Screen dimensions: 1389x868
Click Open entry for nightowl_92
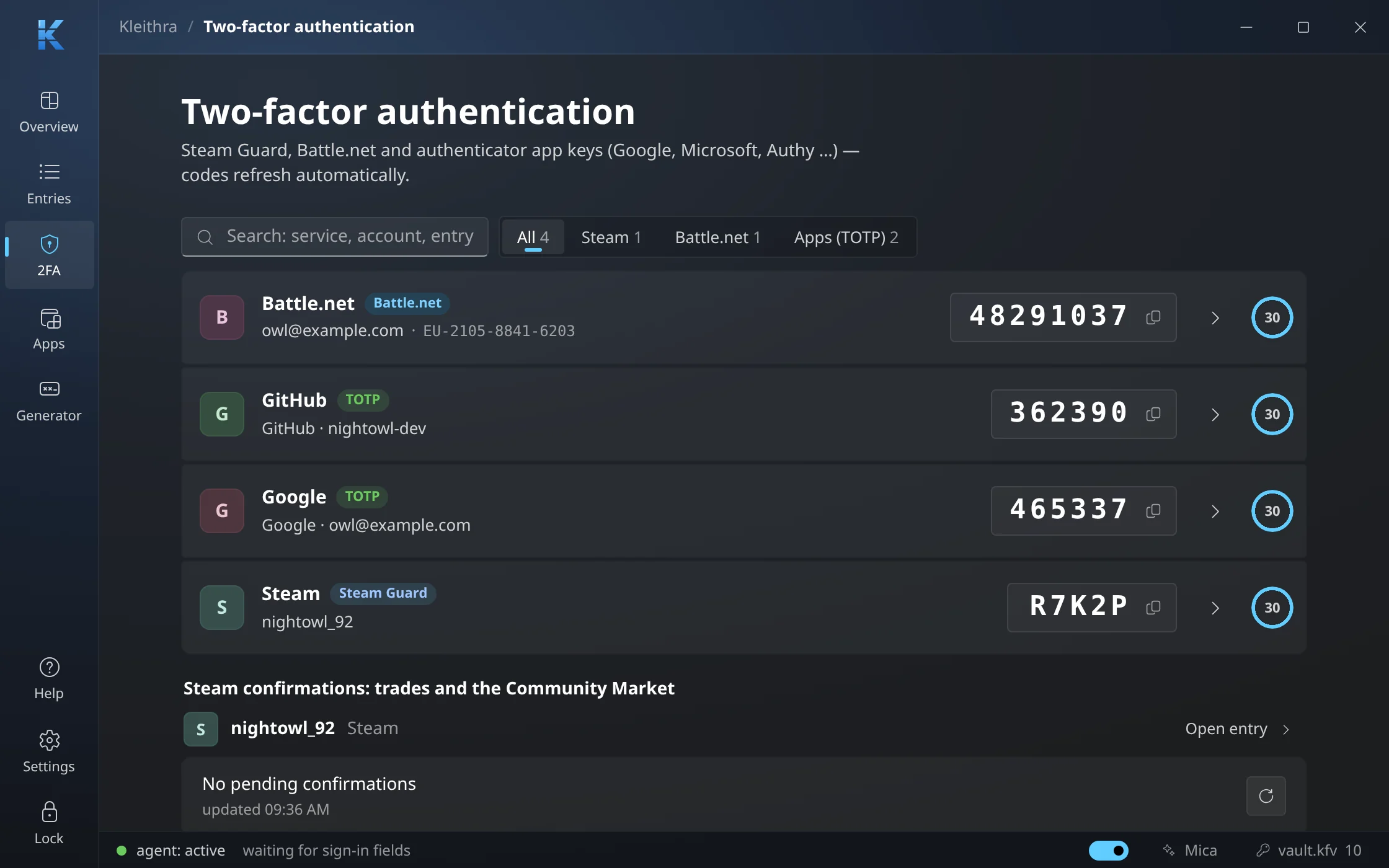point(1238,729)
